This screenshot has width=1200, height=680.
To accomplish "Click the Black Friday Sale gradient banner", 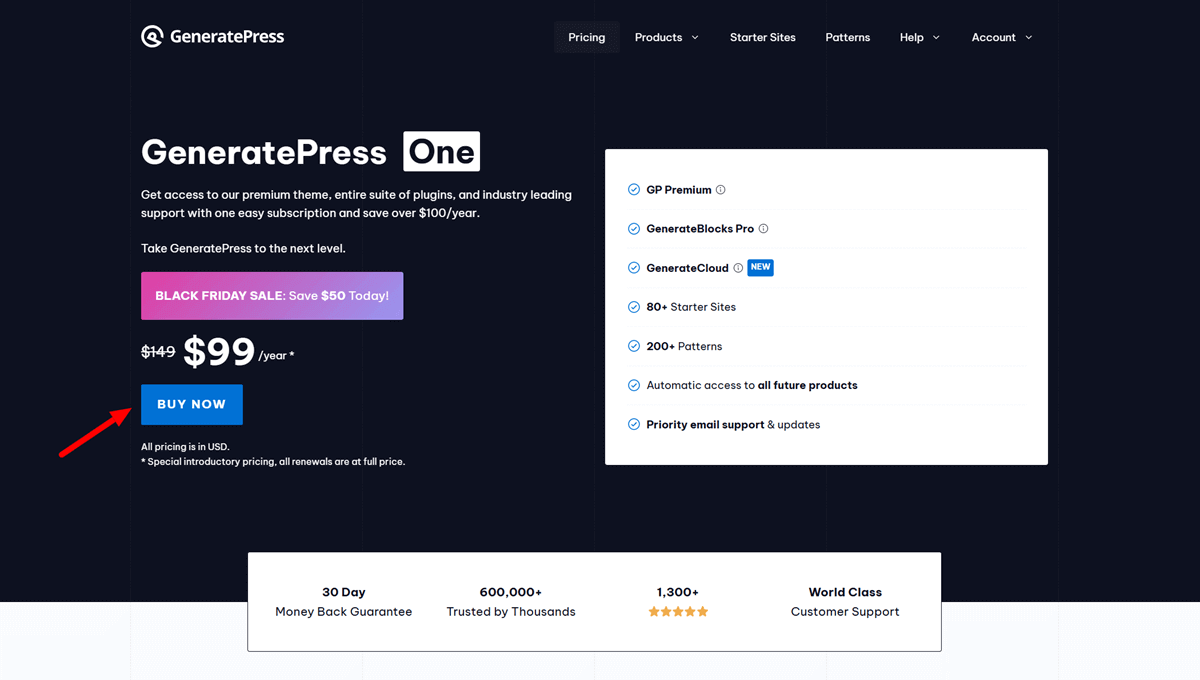I will tap(271, 295).
